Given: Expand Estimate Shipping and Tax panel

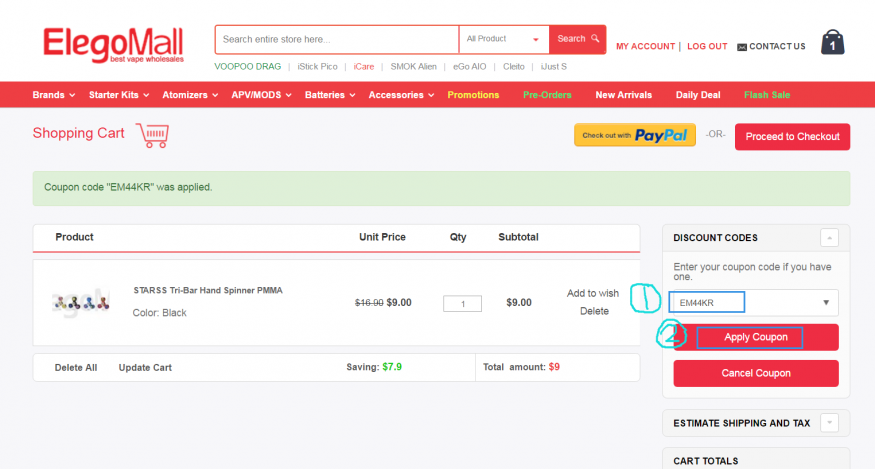Looking at the screenshot, I should [x=829, y=423].
